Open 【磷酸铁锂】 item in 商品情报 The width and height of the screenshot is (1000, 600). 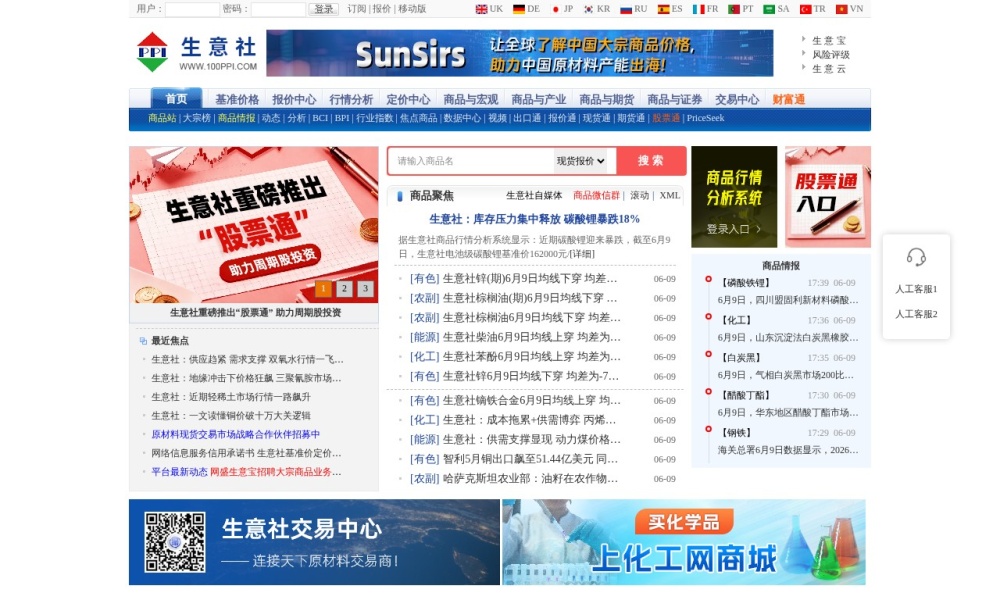(746, 283)
